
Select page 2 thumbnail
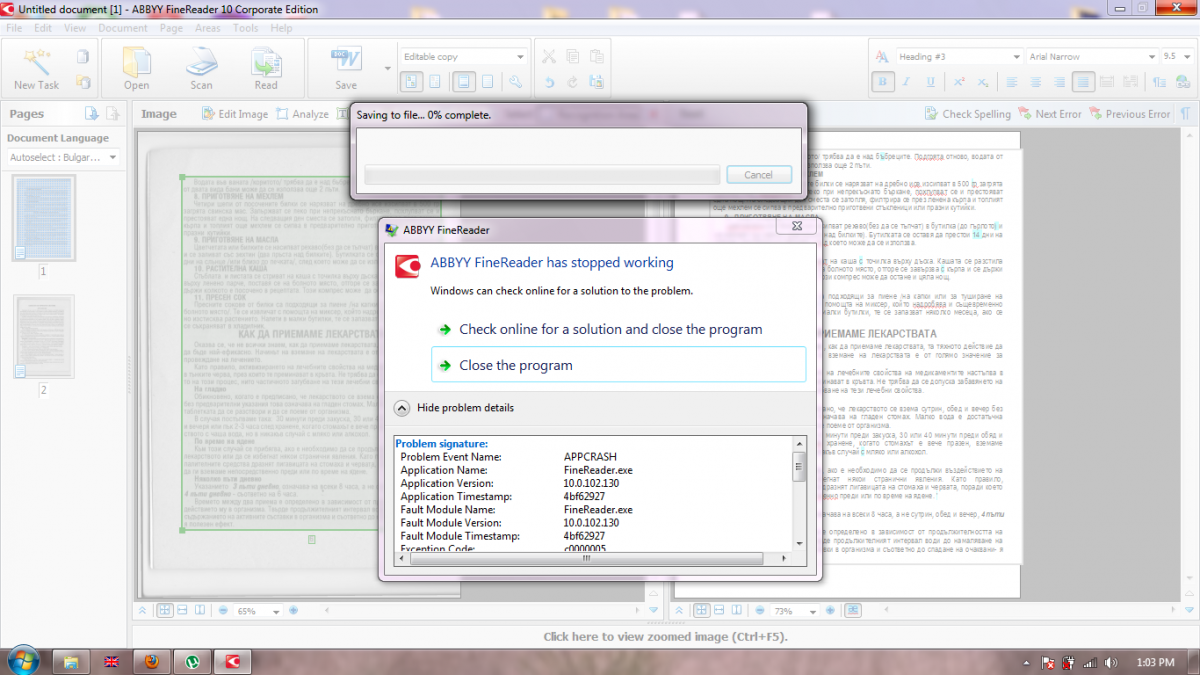pos(43,338)
